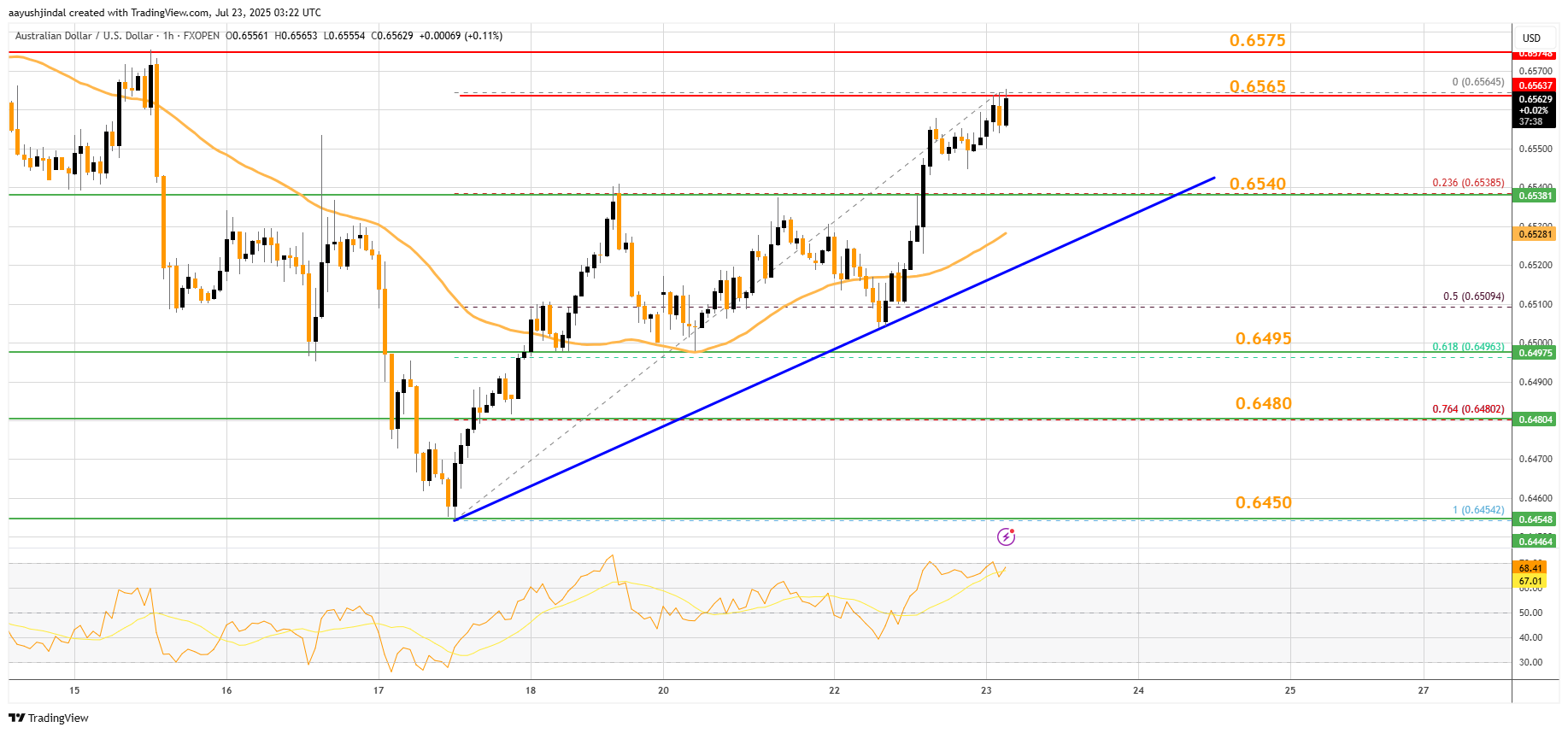Click the green 0.64464 price axis tag
Viewport: 1568px width, 733px height.
point(1536,542)
